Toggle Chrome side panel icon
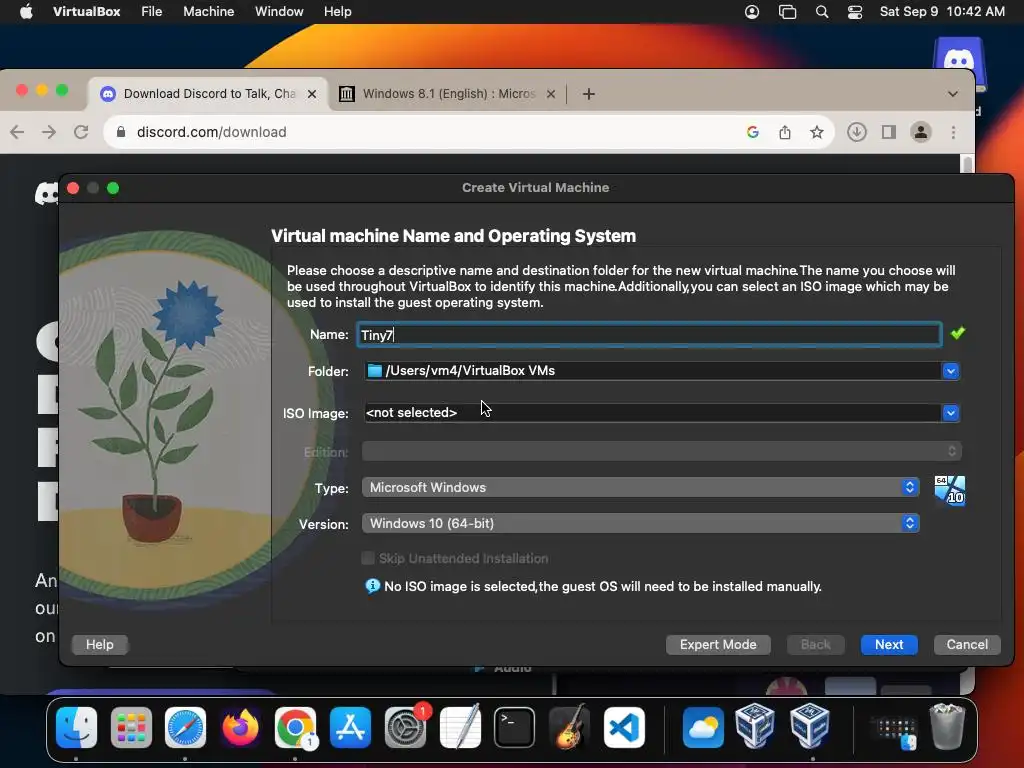Screen dimensions: 1024x768 [888, 133]
